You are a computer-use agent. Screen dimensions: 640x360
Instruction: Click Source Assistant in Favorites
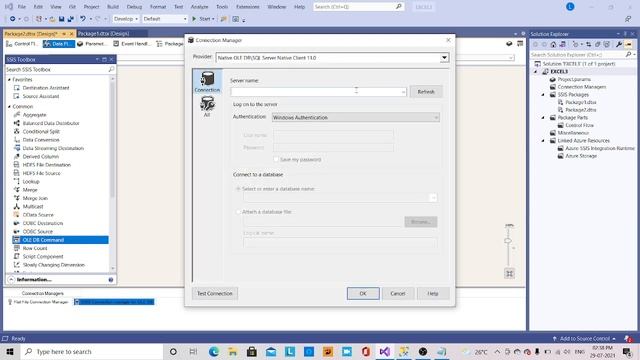click(x=41, y=96)
